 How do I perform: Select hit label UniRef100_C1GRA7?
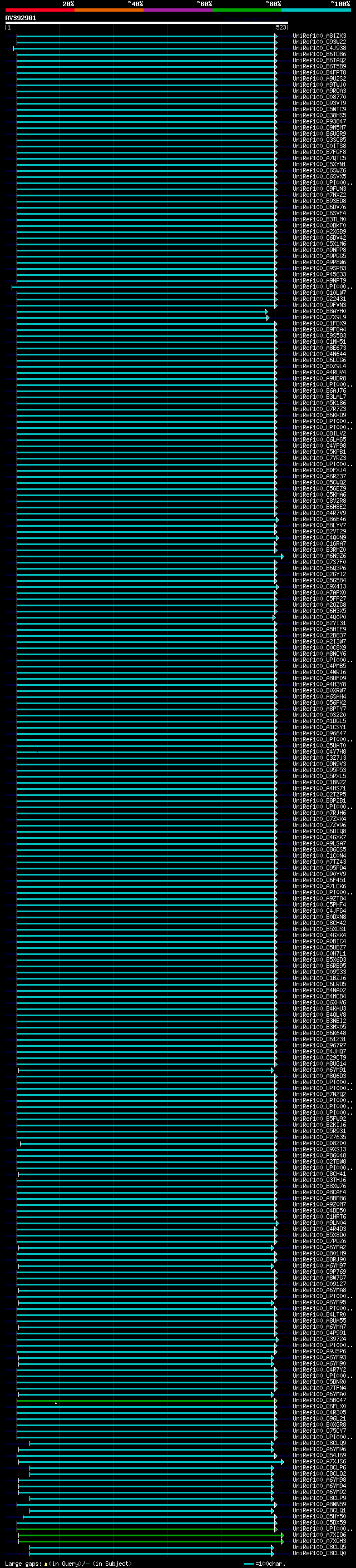(319, 543)
